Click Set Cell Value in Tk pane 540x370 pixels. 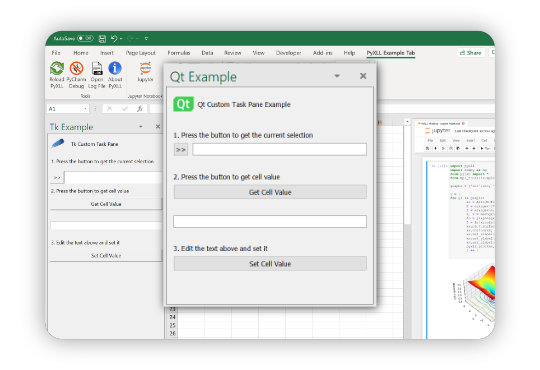(x=106, y=255)
